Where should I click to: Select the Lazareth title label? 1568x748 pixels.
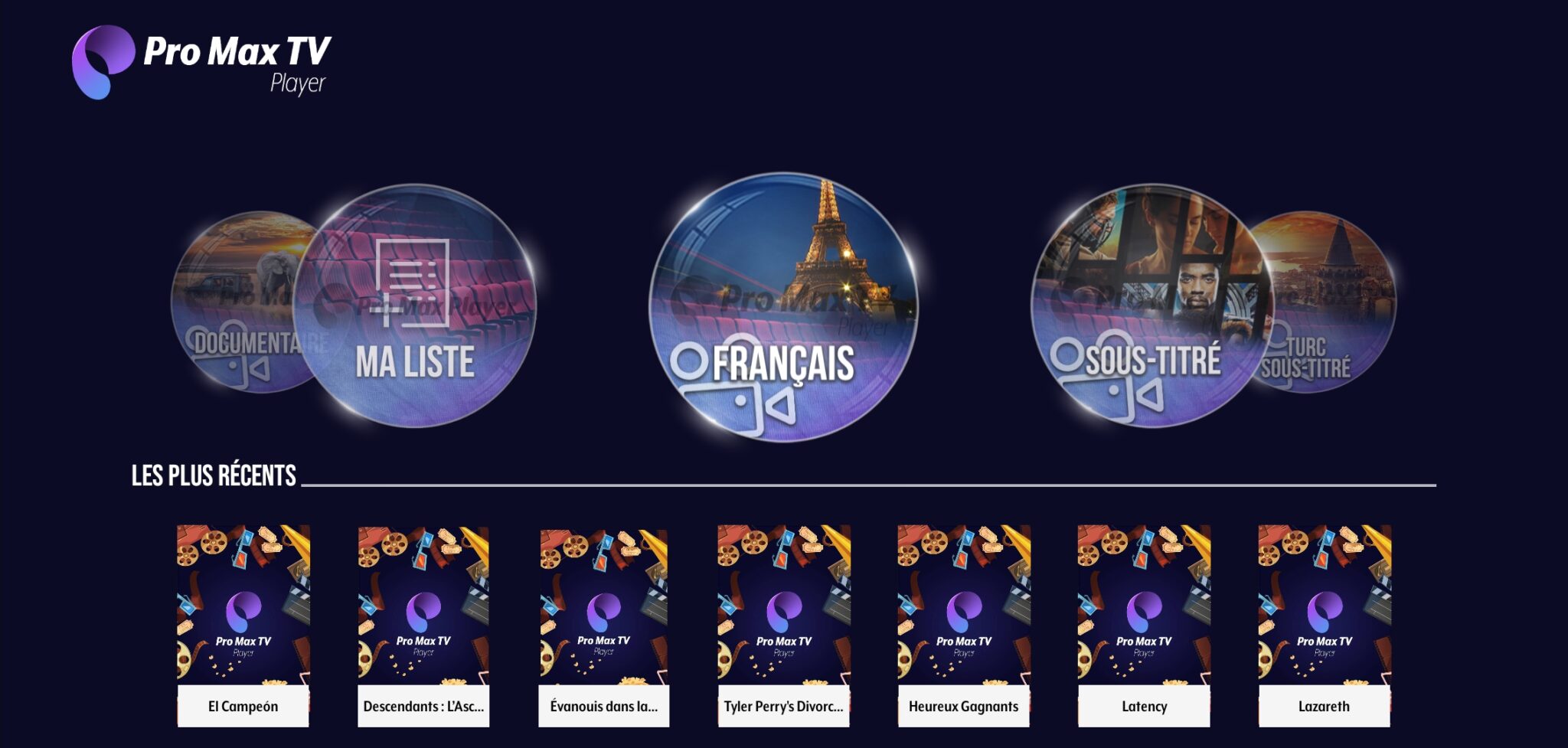click(1325, 706)
